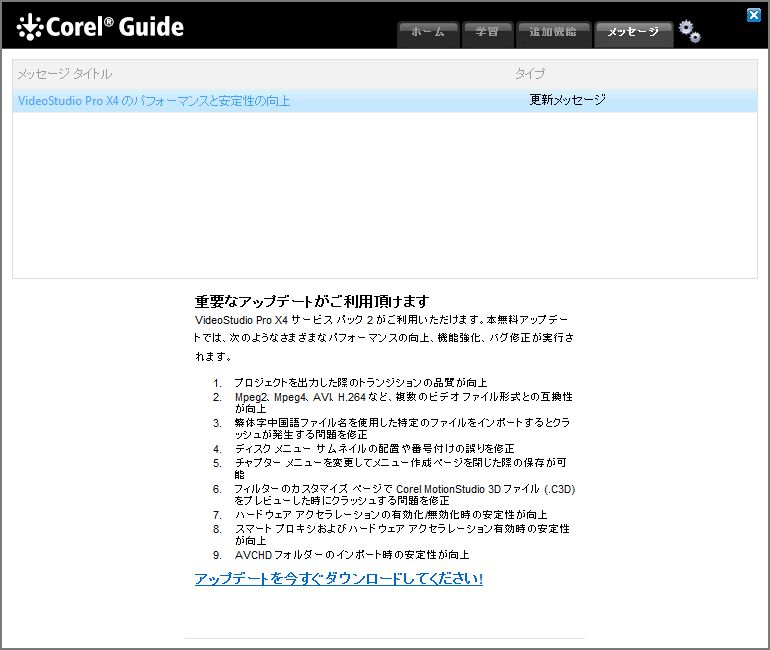Click heading 重要なアップデートがご利用頂けます

pos(312,301)
